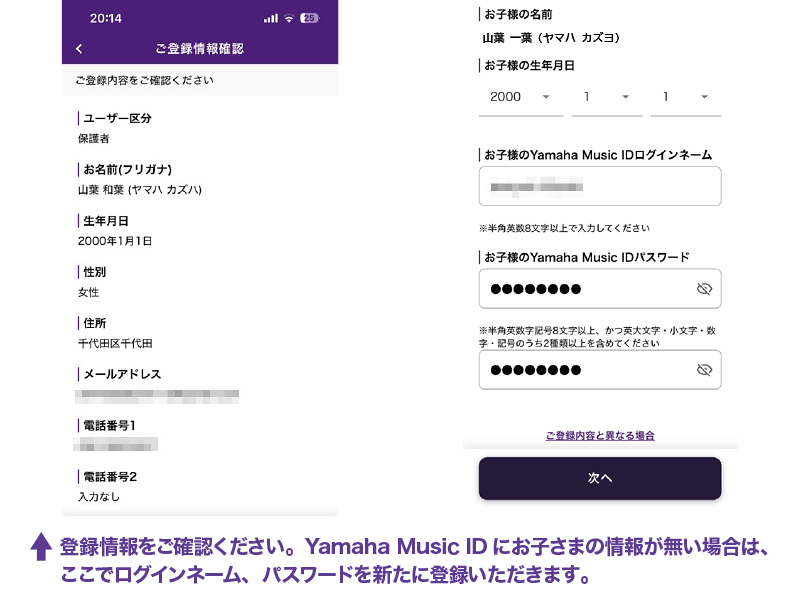Select the name 山葉 和葉 (ヤマハ カズハ)

pos(140,190)
